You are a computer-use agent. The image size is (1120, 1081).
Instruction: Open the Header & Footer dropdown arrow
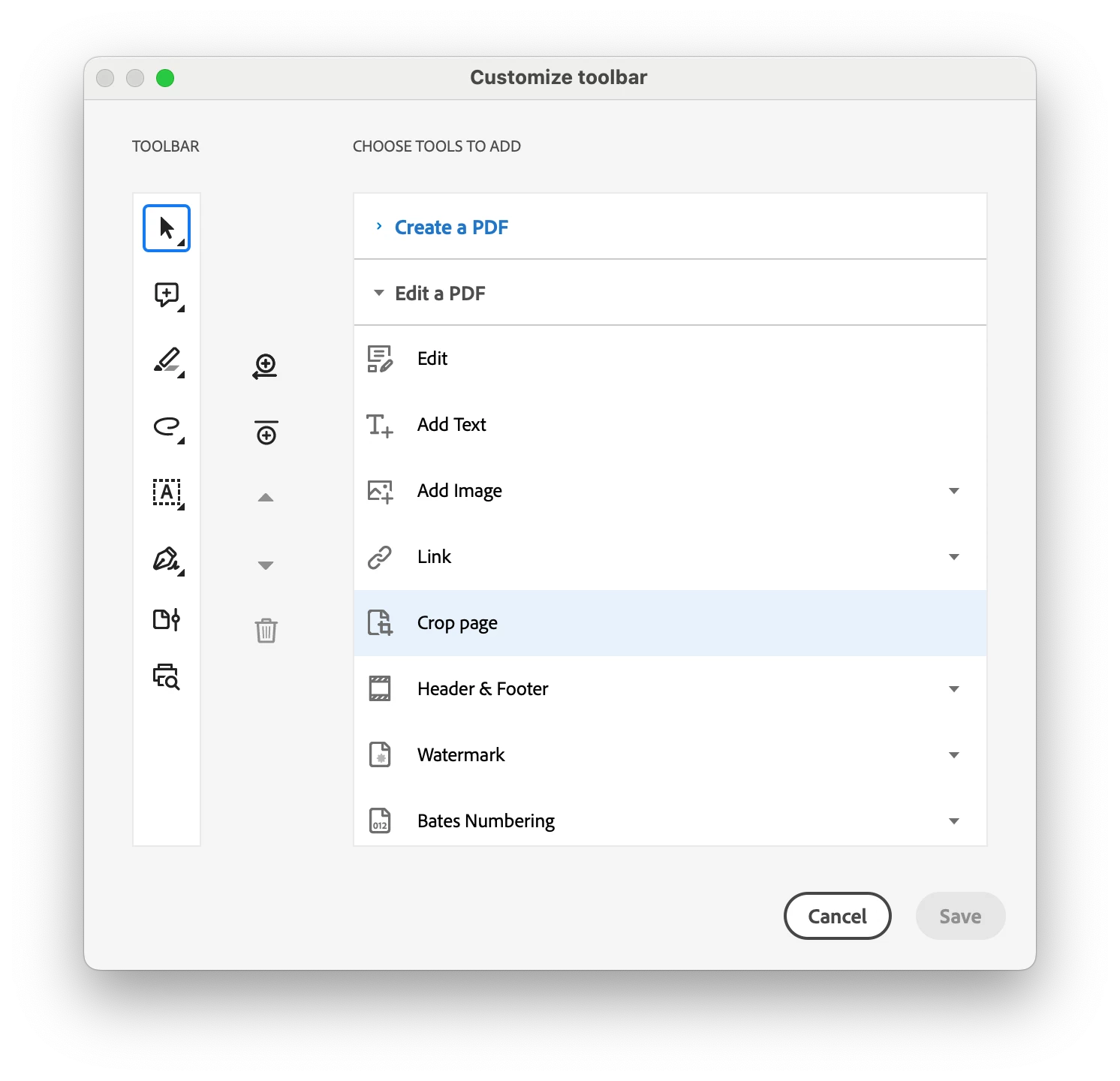coord(954,689)
